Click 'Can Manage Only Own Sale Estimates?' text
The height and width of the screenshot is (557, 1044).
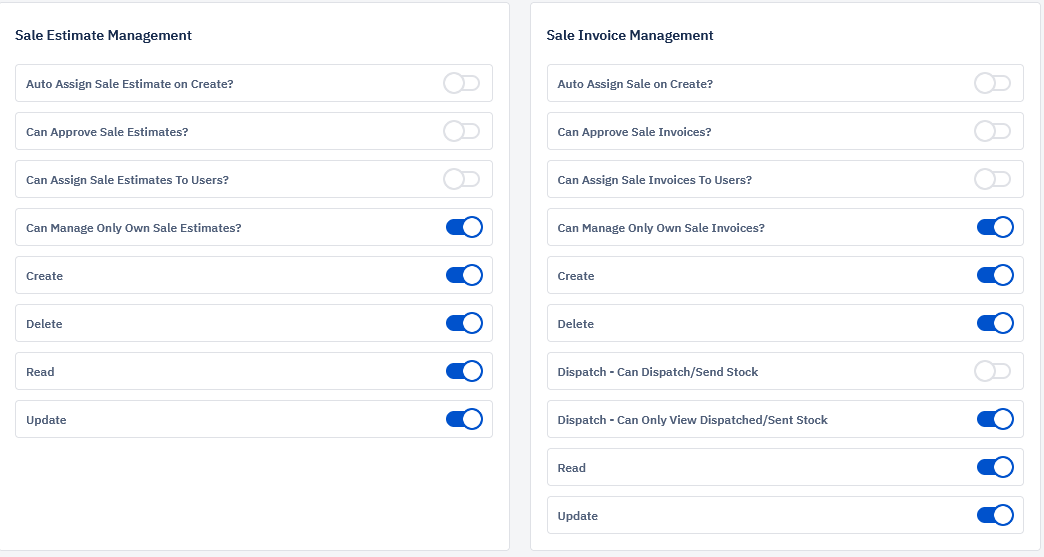(x=134, y=228)
